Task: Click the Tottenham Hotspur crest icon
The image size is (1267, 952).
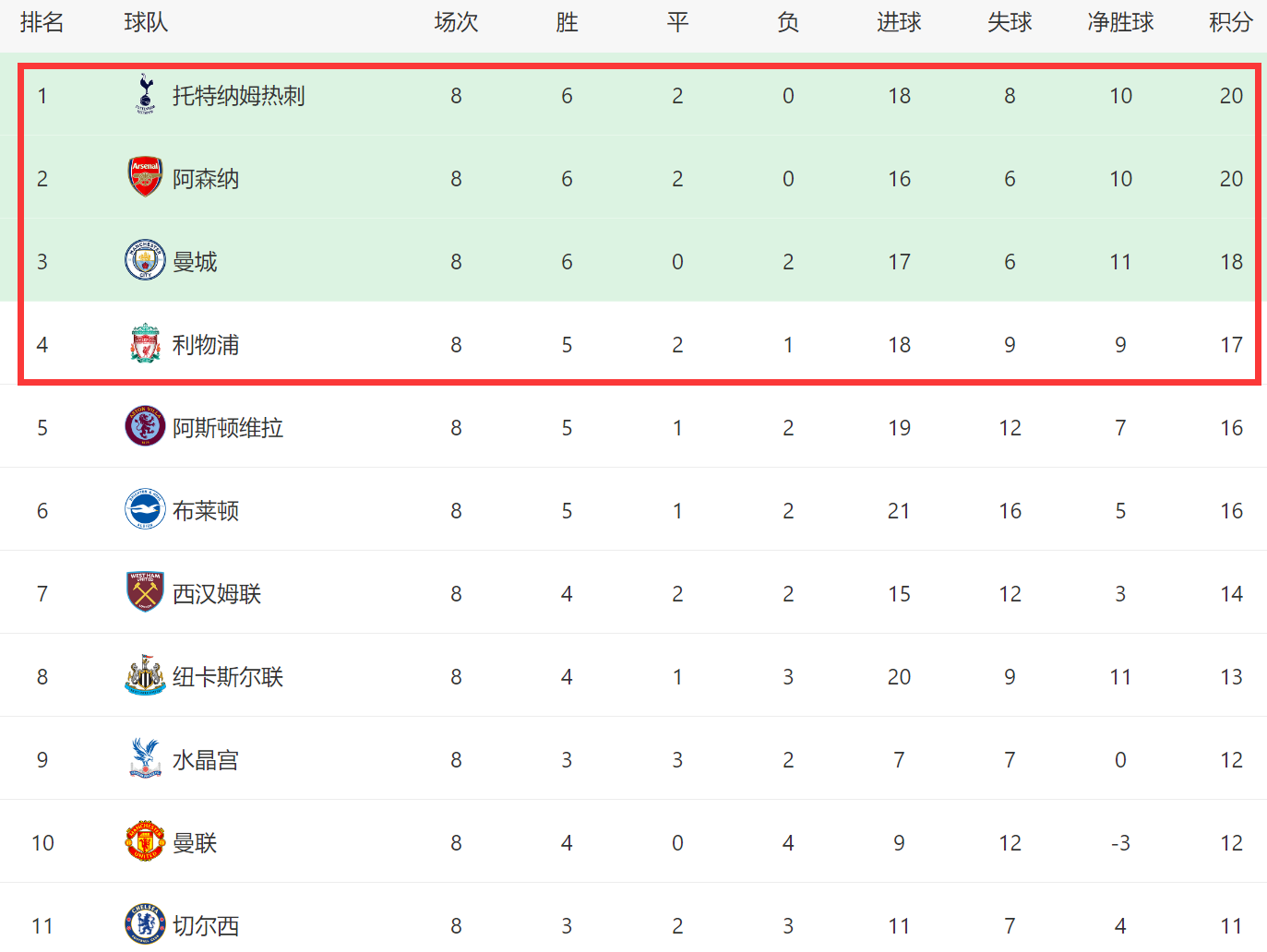Action: (145, 94)
